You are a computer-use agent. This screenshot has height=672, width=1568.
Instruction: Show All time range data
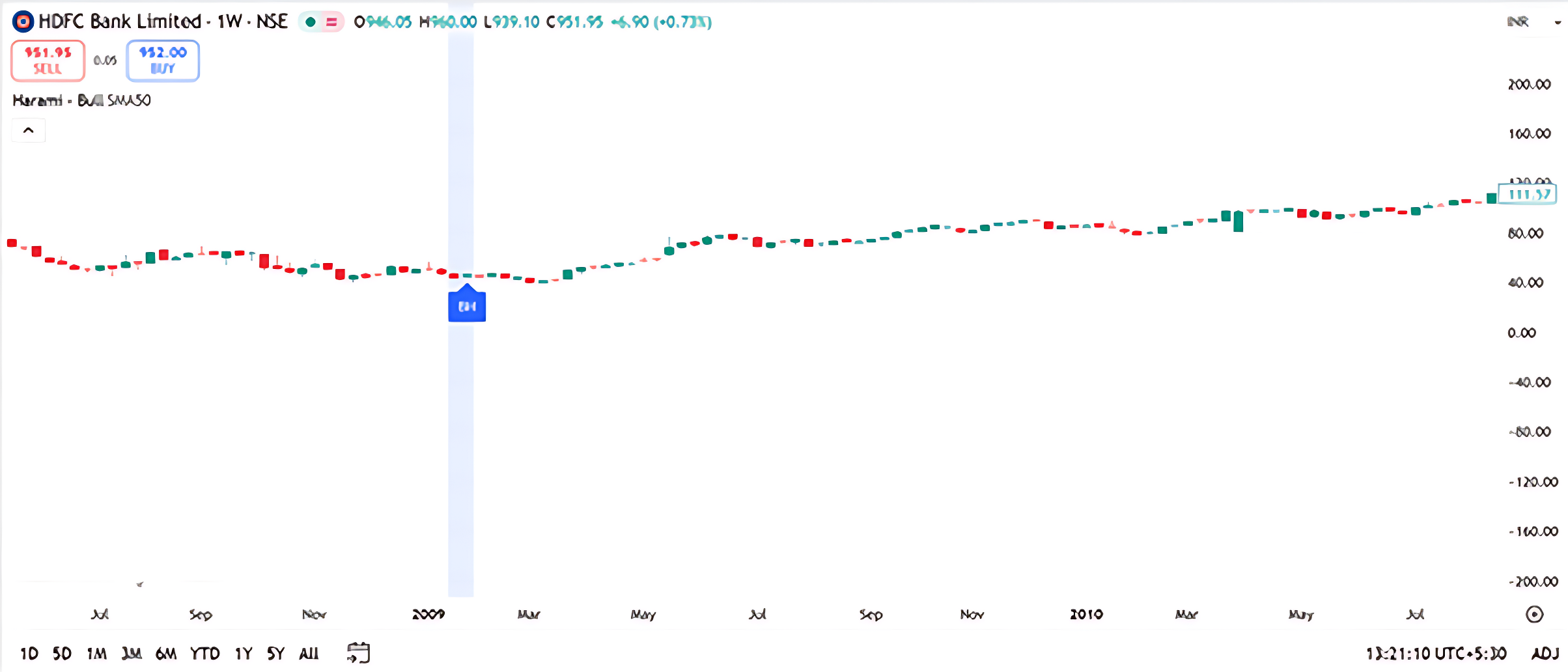click(309, 653)
